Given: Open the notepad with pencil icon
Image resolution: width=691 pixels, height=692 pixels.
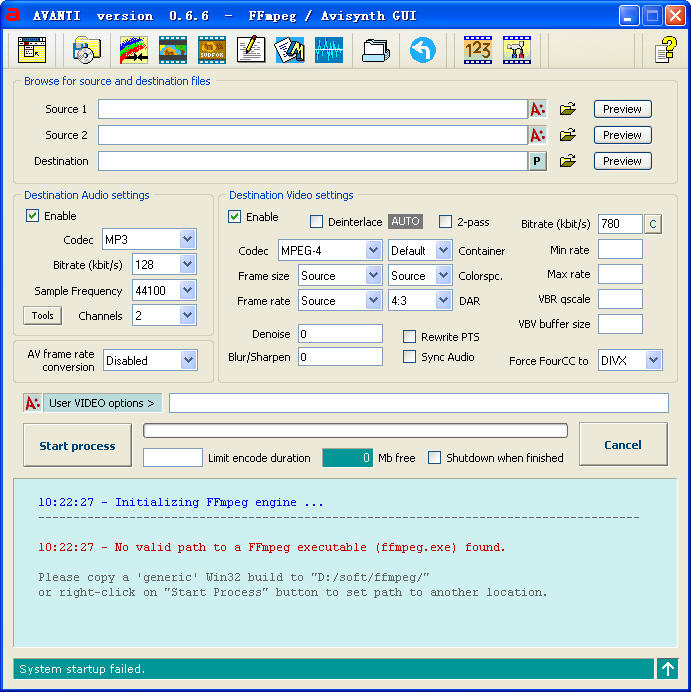Looking at the screenshot, I should coord(251,50).
